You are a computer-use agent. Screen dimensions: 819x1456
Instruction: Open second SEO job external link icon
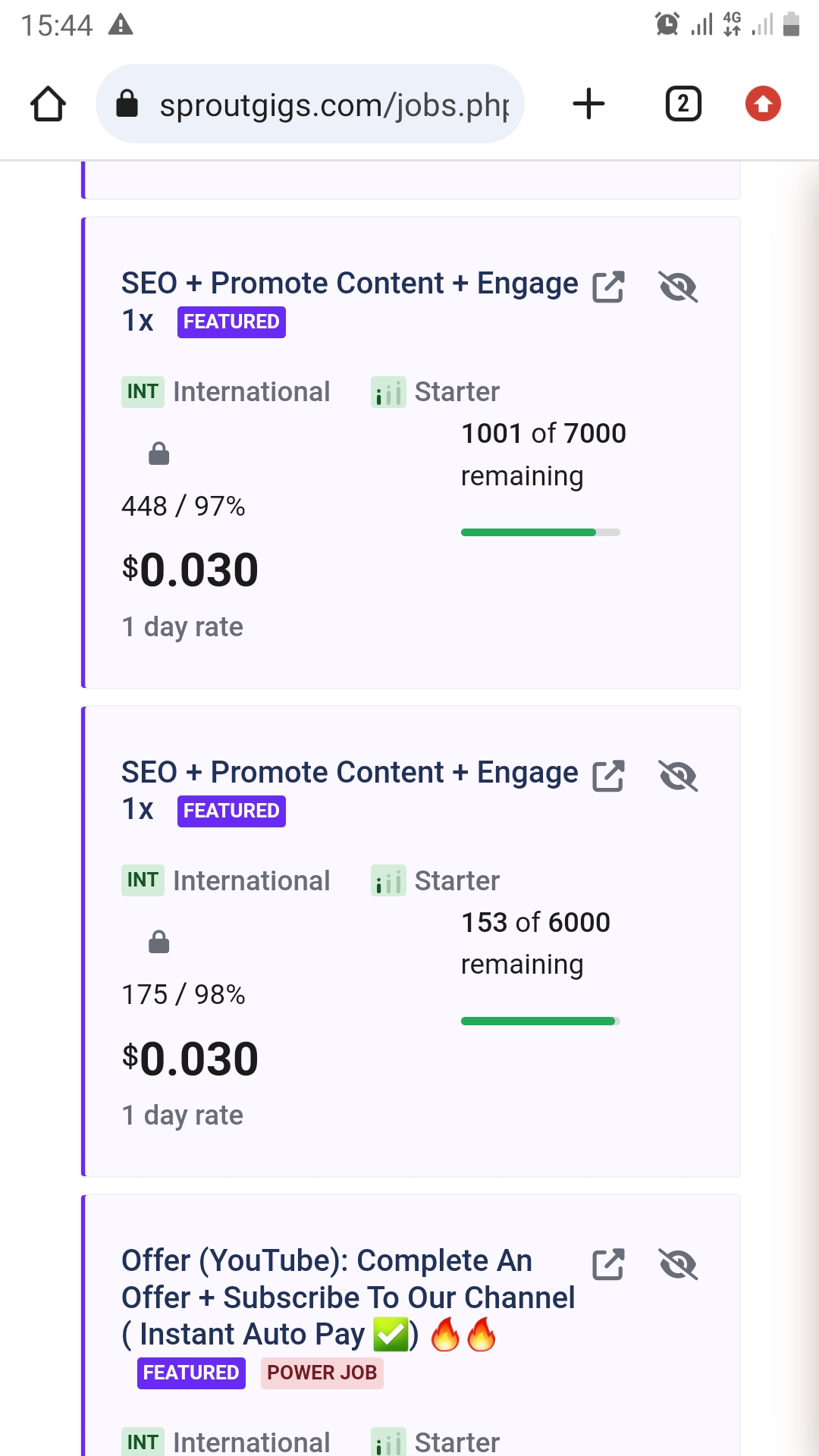(x=608, y=776)
